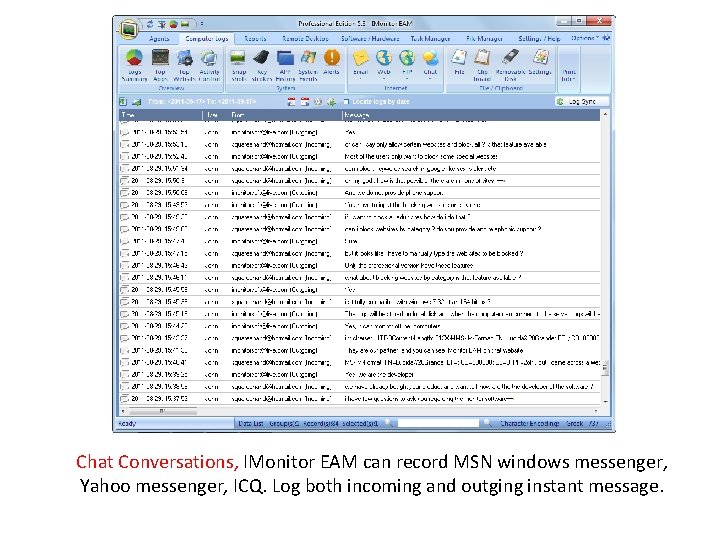720x540 pixels.
Task: Select row "Most of the users only want to block..."
Action: [360, 156]
